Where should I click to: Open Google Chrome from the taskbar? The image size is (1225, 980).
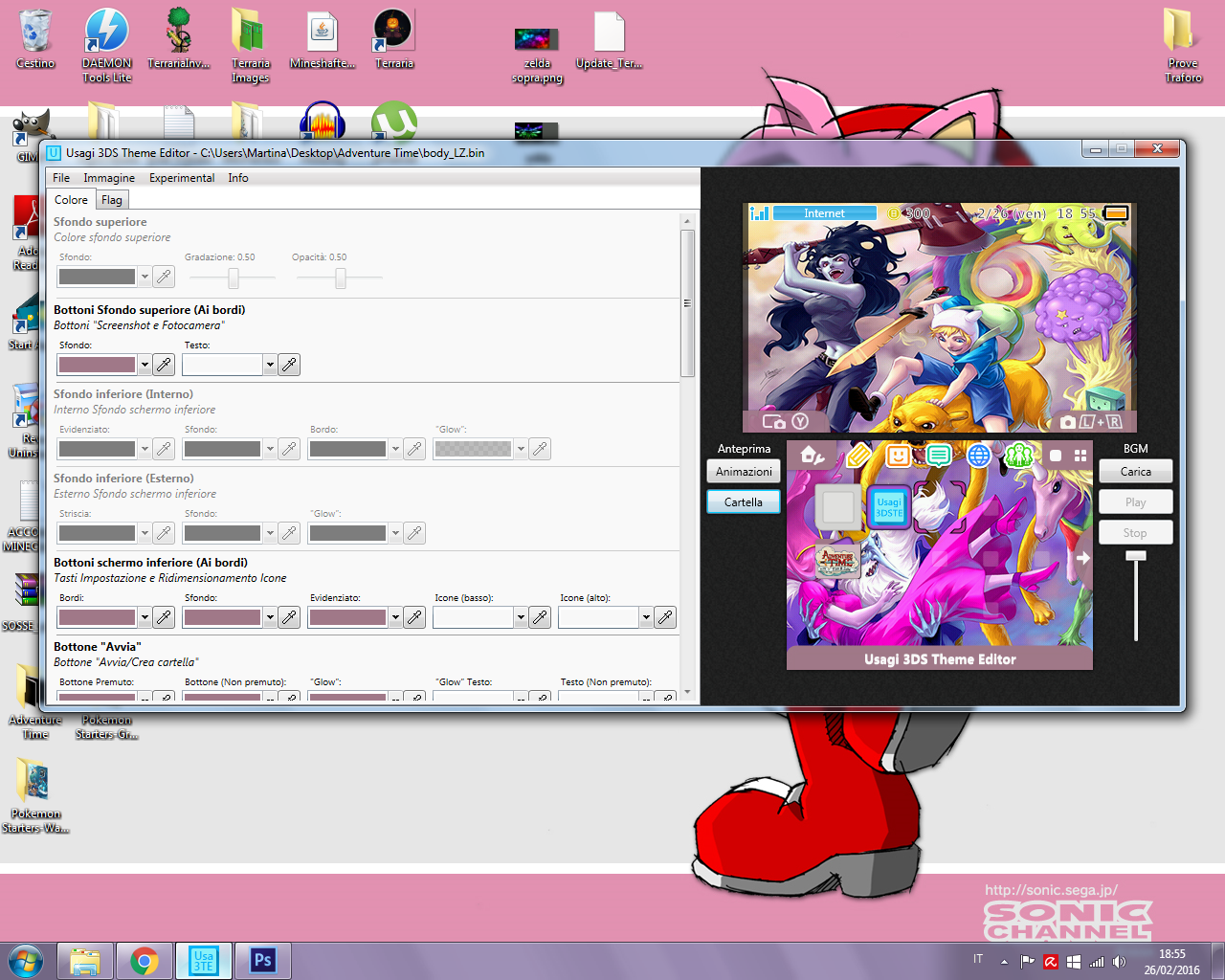(x=145, y=961)
